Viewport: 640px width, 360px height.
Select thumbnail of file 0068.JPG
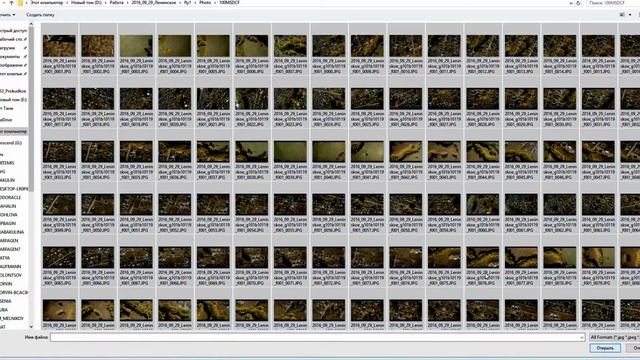click(x=175, y=258)
